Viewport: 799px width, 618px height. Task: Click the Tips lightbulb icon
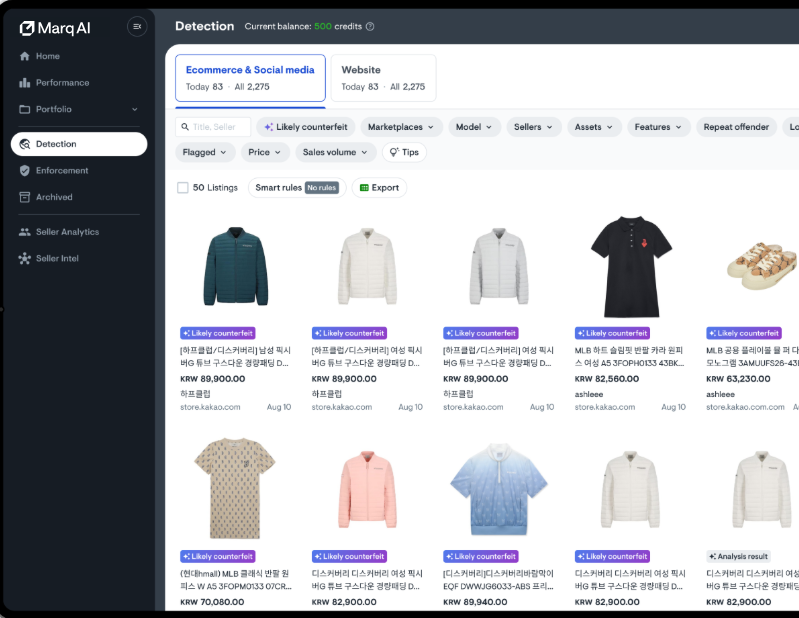pyautogui.click(x=394, y=152)
